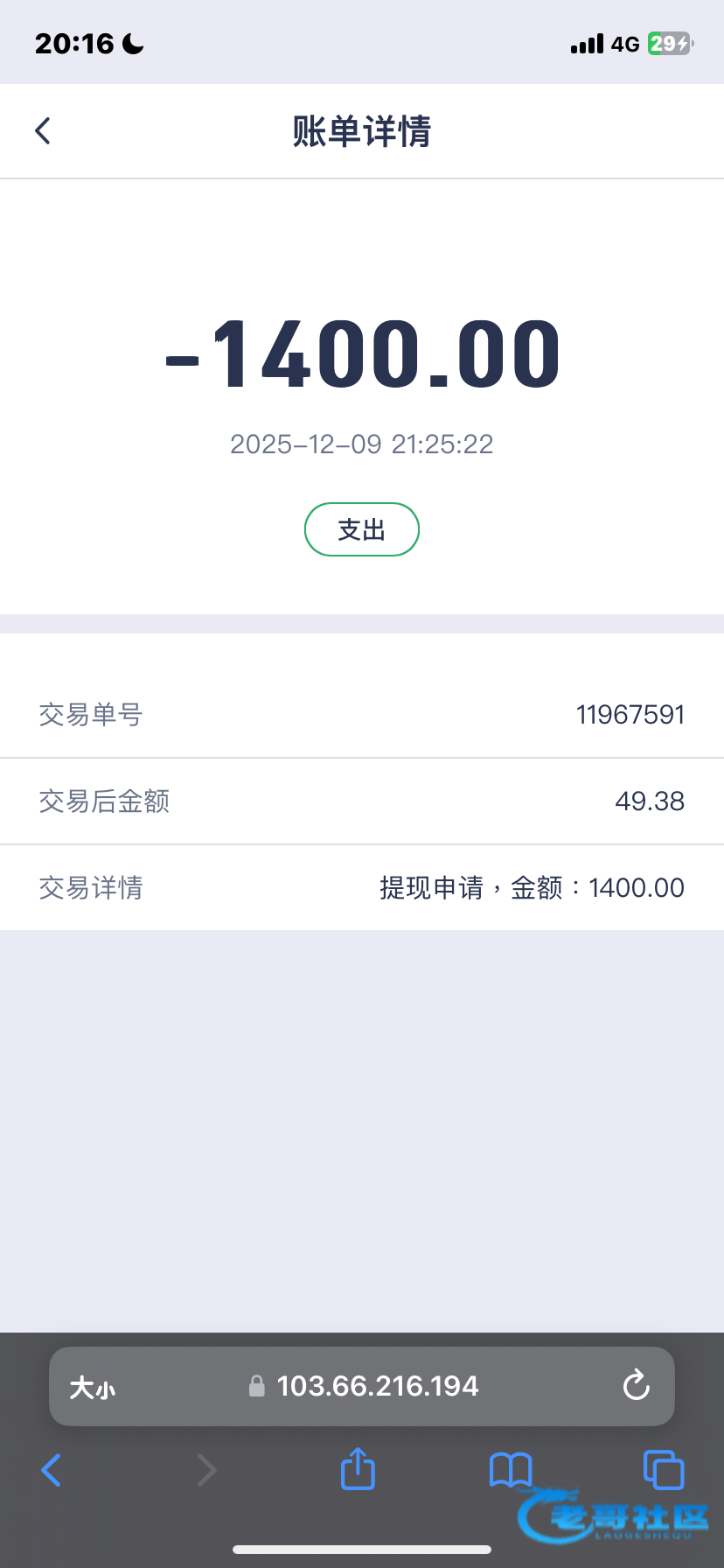Tap the 20:16 clock in the status bar
The width and height of the screenshot is (724, 1568).
coord(75,44)
